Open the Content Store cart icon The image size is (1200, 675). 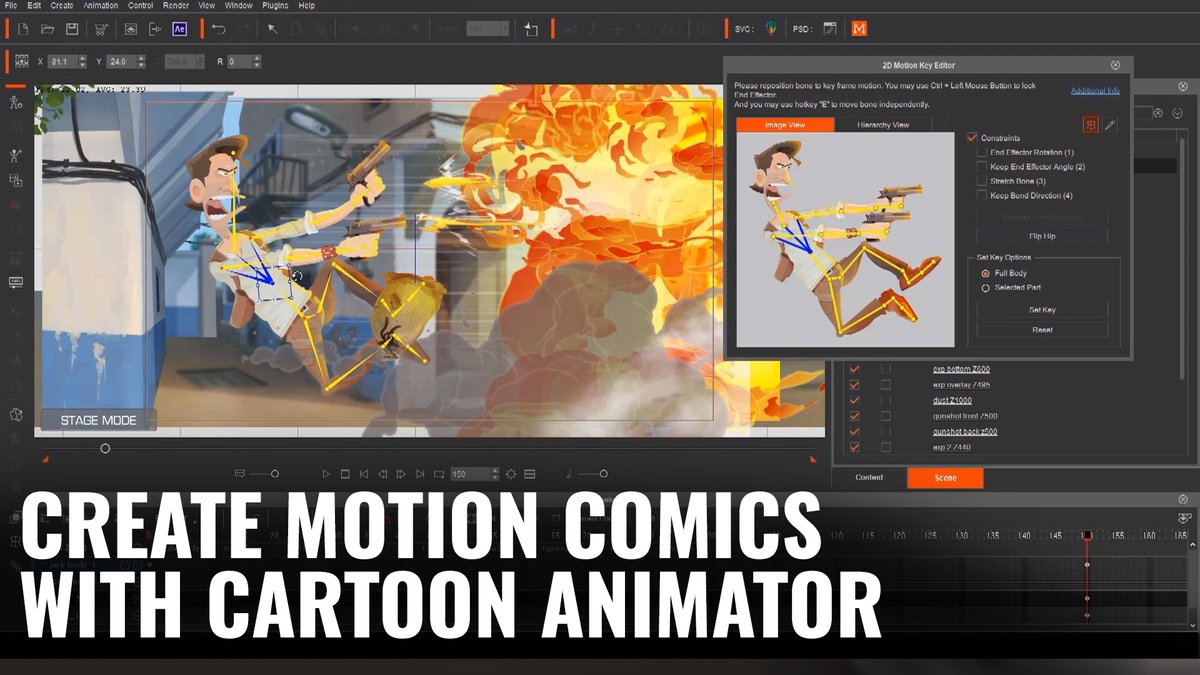pyautogui.click(x=102, y=29)
